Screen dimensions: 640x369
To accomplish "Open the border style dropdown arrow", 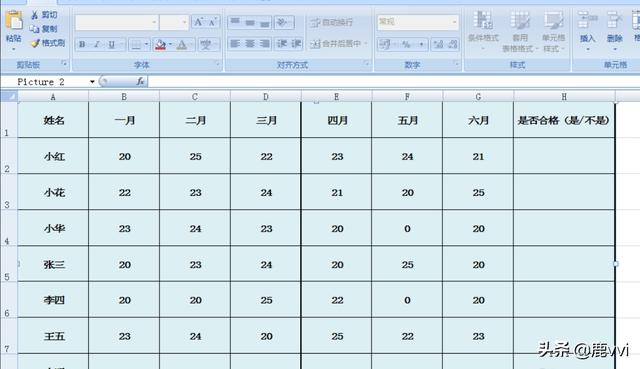I will 146,44.
